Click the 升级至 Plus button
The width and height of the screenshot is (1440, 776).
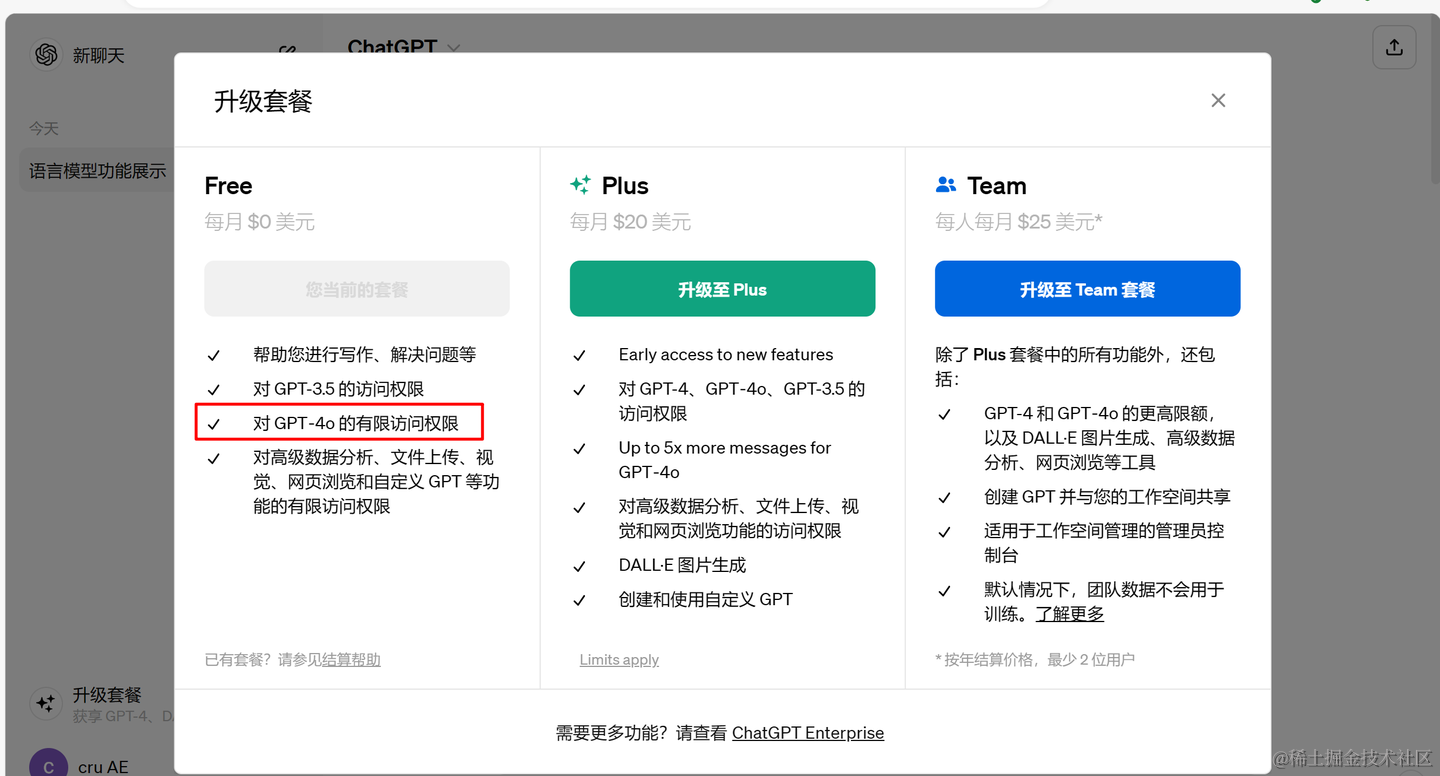point(722,289)
